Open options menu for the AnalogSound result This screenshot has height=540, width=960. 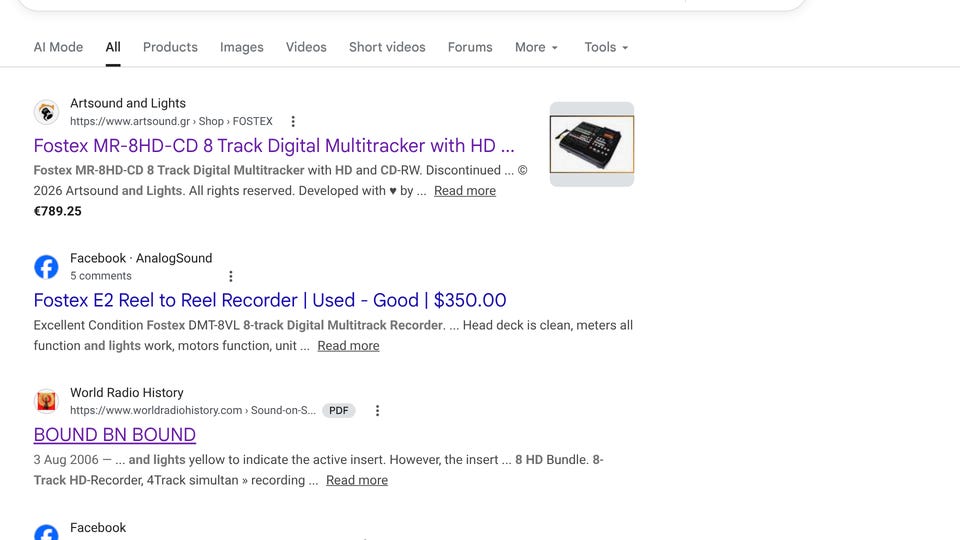(x=231, y=276)
